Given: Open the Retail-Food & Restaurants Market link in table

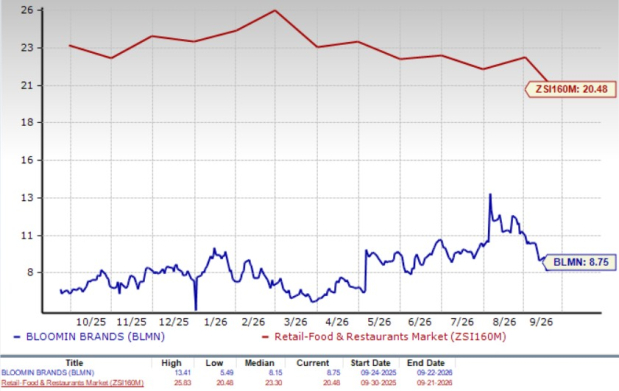Looking at the screenshot, I should tap(73, 383).
